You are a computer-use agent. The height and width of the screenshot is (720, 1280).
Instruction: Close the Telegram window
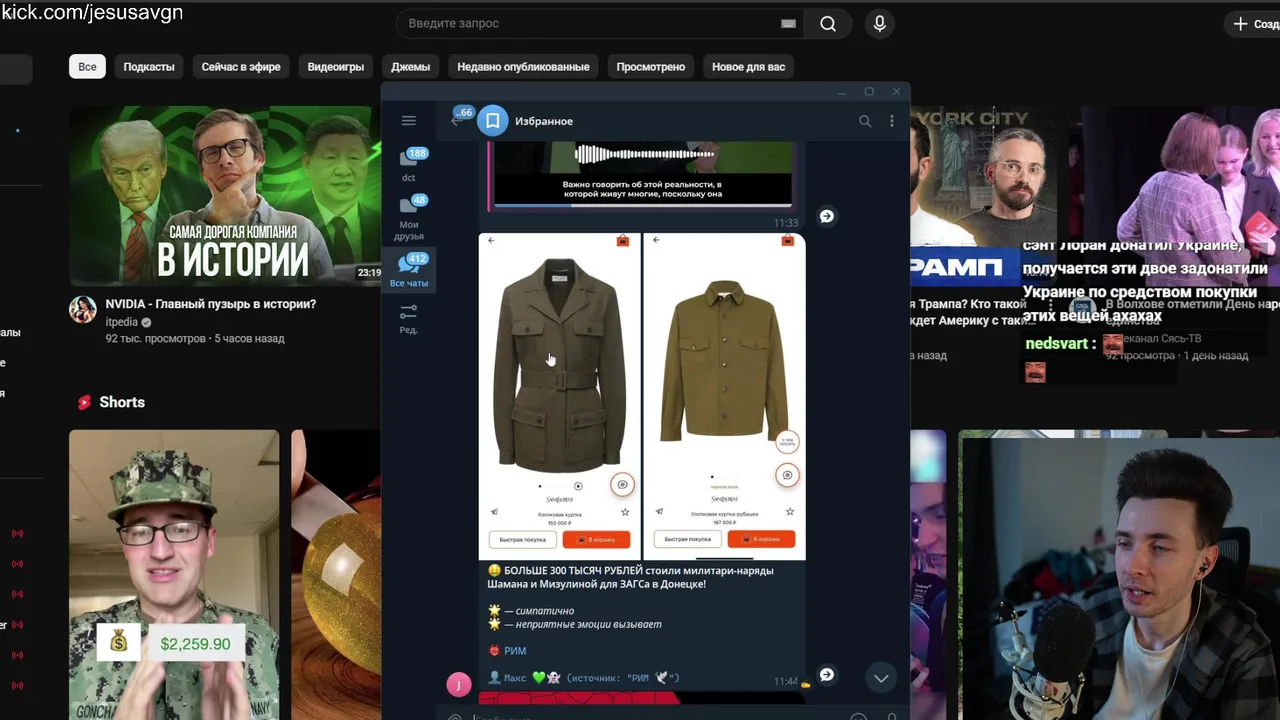point(896,92)
